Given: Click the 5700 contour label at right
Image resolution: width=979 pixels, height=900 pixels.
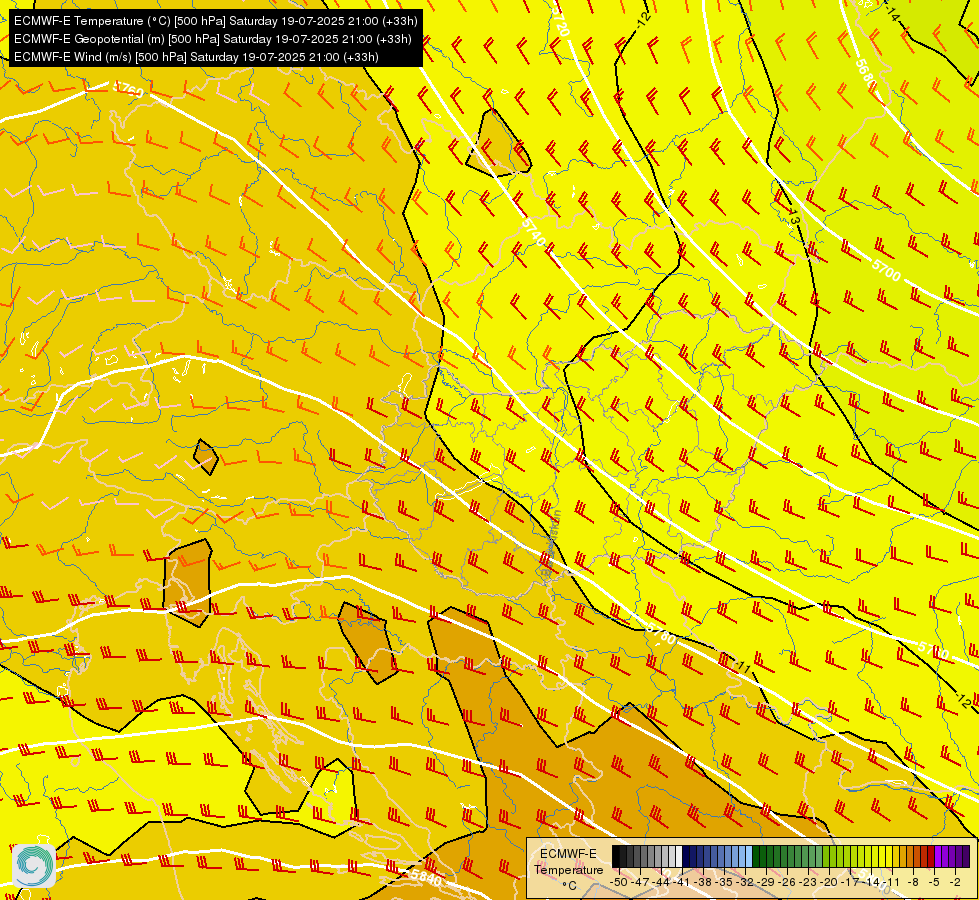Looking at the screenshot, I should [887, 270].
